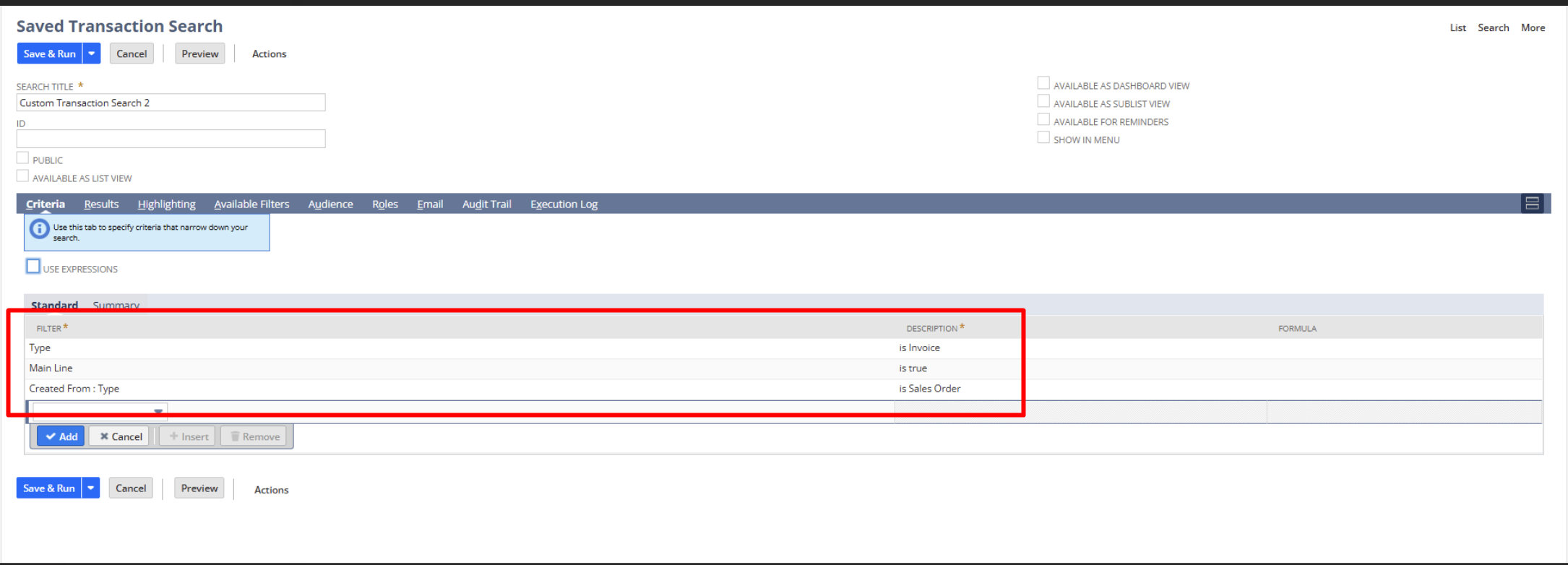
Task: Click the Remove button with the trash icon
Action: pos(254,436)
